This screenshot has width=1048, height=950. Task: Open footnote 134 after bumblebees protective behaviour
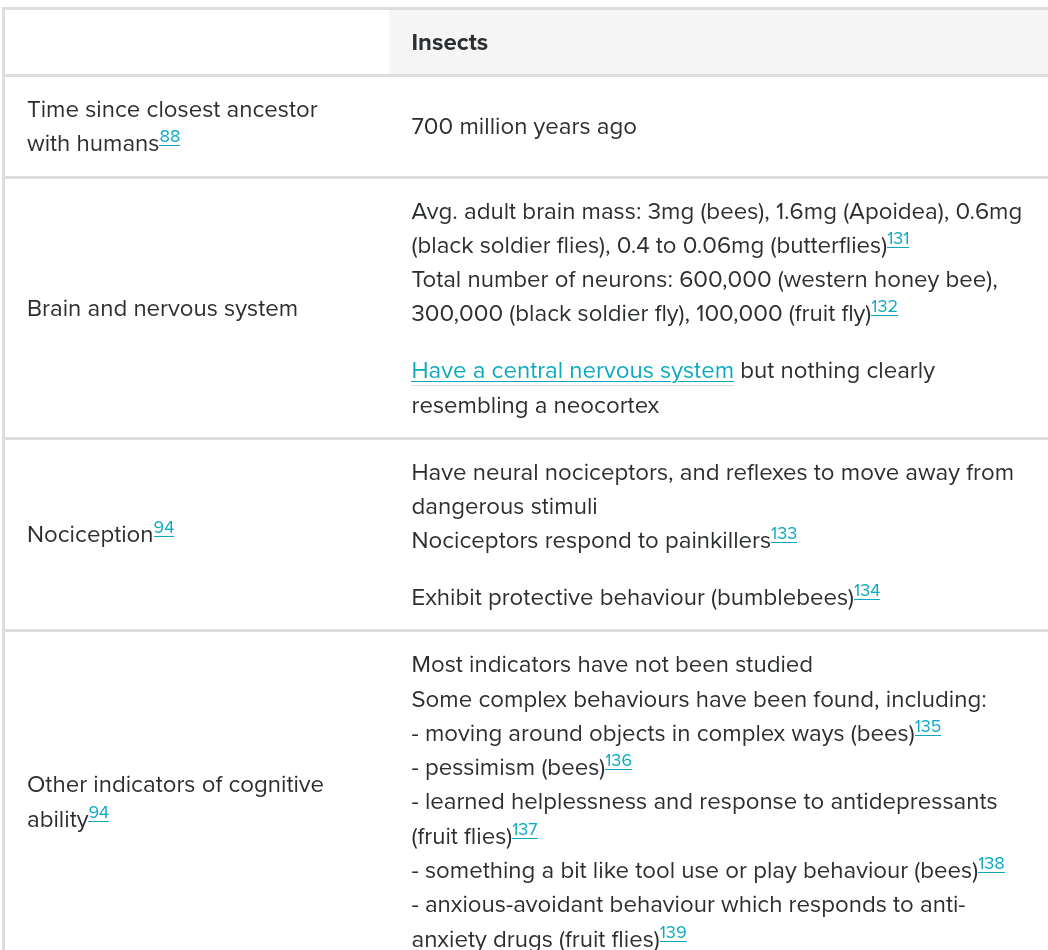point(867,591)
